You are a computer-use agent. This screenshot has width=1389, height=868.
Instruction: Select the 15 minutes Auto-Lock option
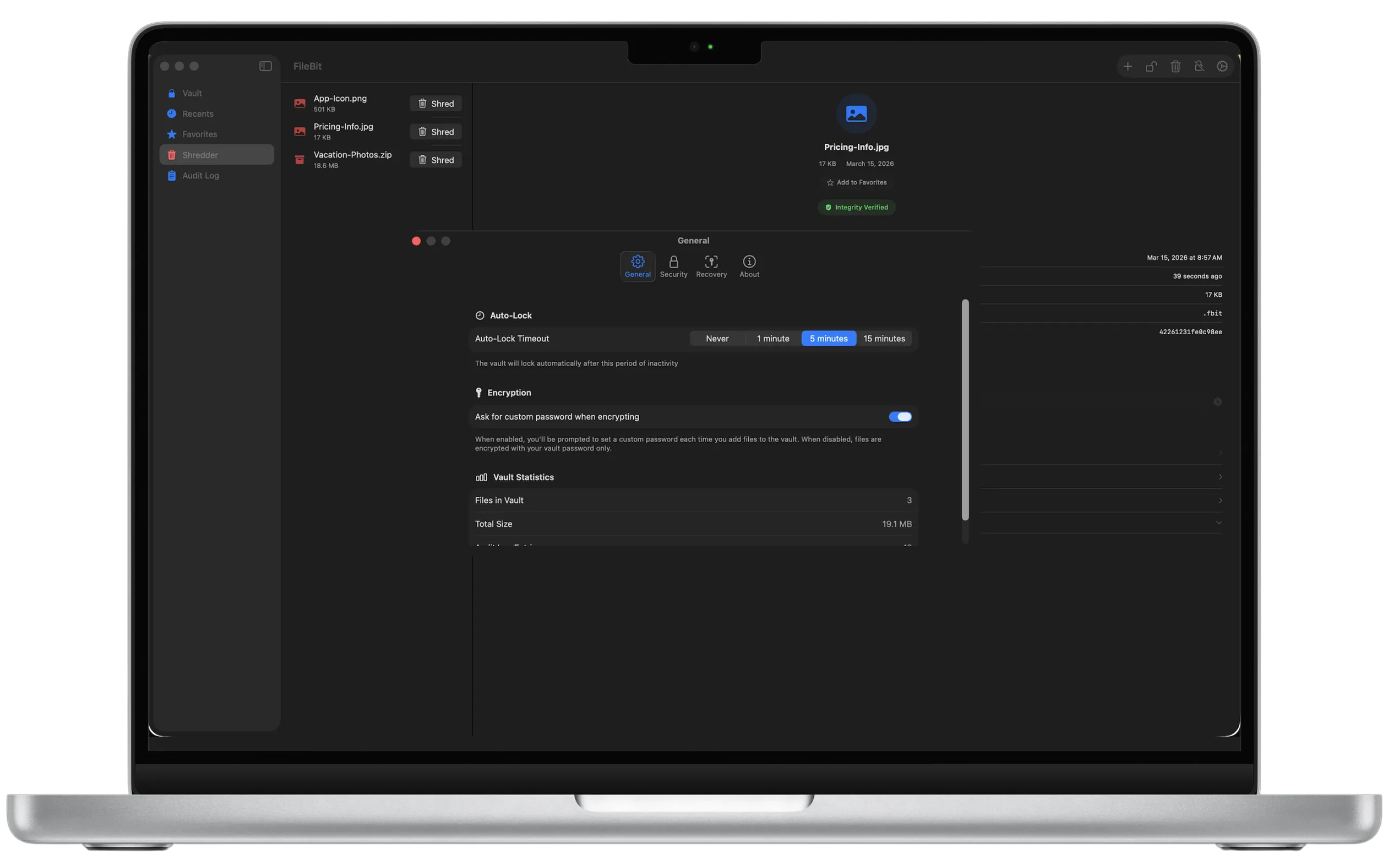coord(884,338)
